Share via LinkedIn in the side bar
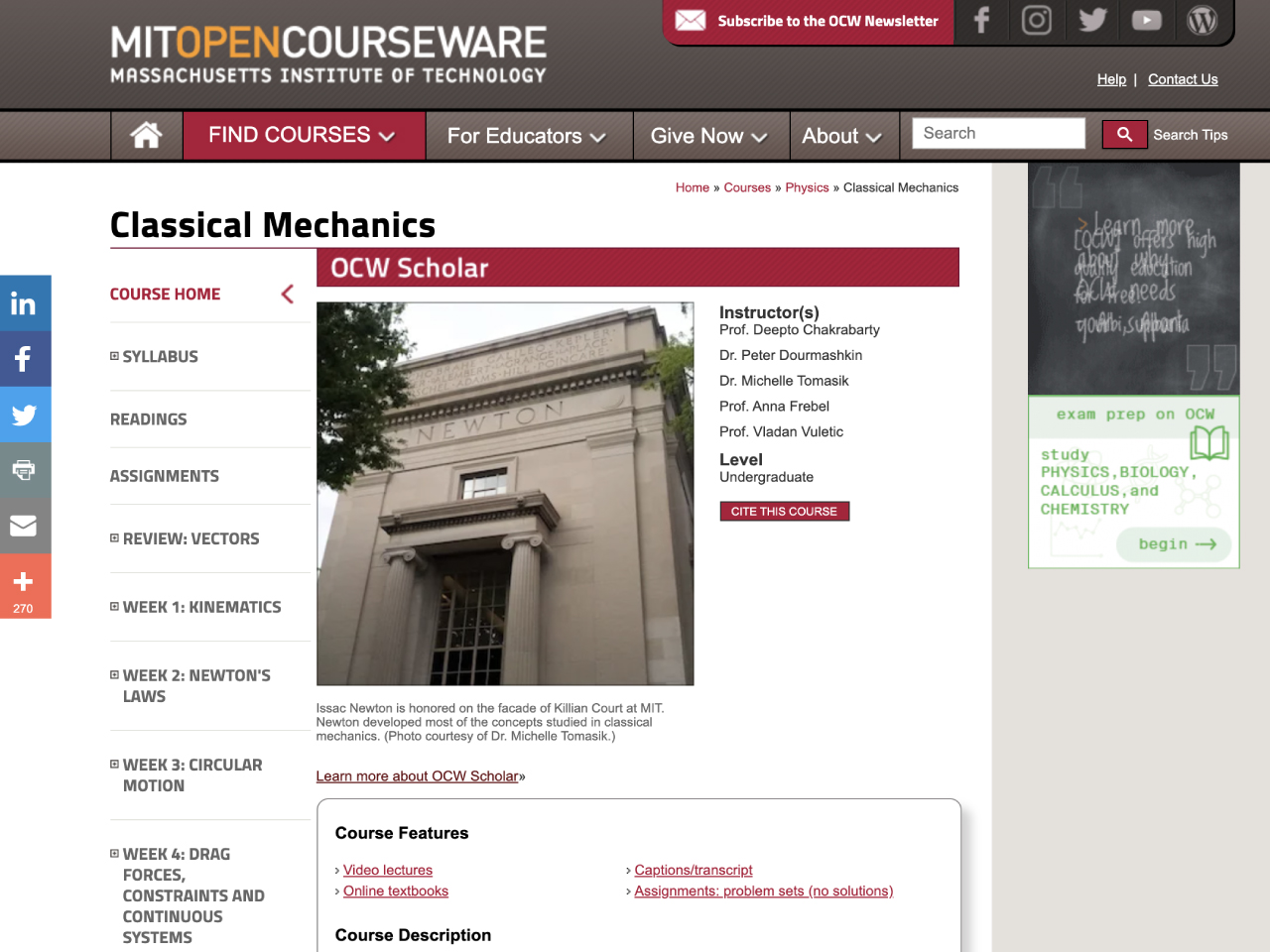This screenshot has width=1270, height=952. tap(25, 303)
